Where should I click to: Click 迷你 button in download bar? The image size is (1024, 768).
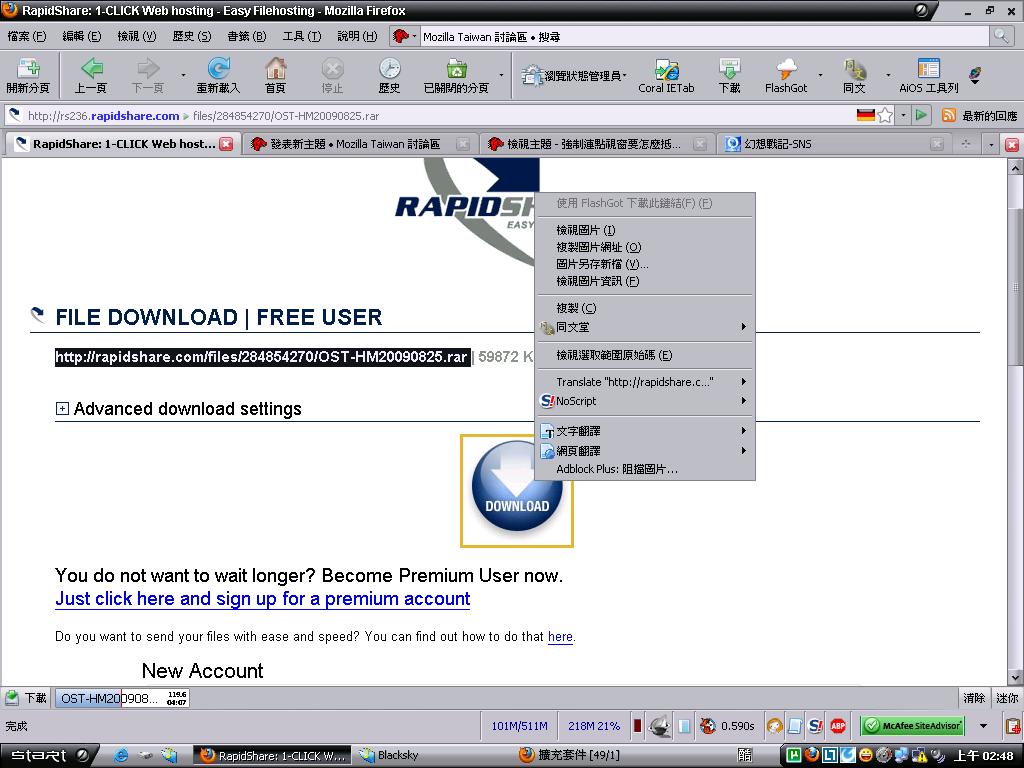1007,698
